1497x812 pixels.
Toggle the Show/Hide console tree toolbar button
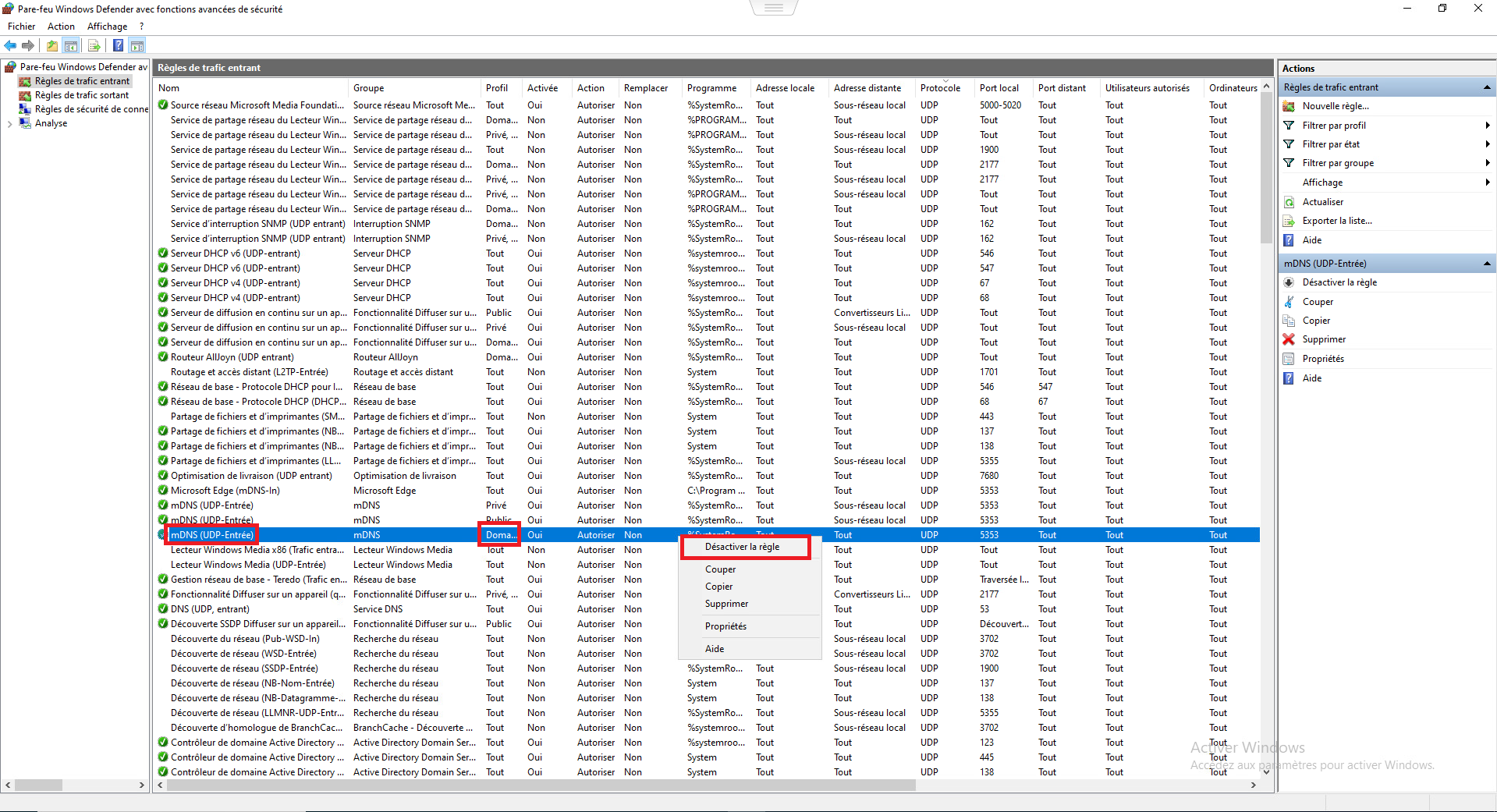click(x=71, y=46)
